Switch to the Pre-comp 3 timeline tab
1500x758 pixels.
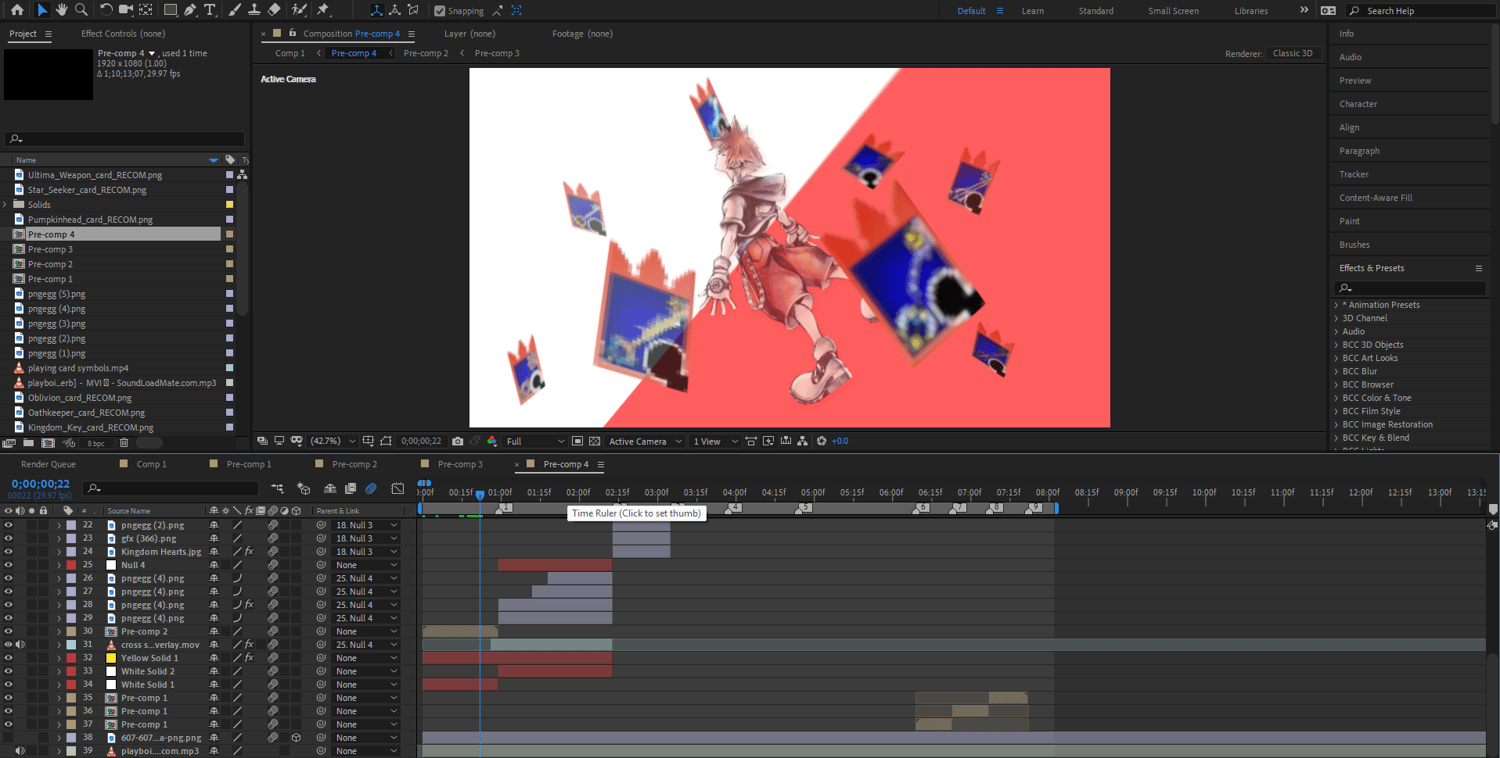click(x=459, y=464)
